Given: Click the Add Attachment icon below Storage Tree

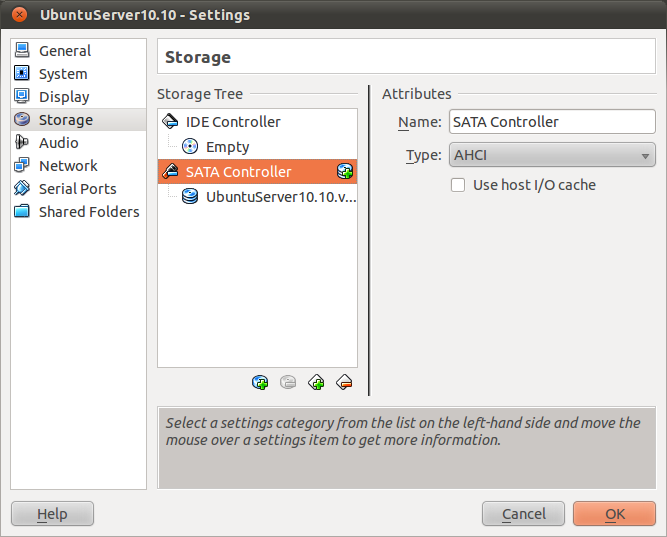Looking at the screenshot, I should pos(260,382).
